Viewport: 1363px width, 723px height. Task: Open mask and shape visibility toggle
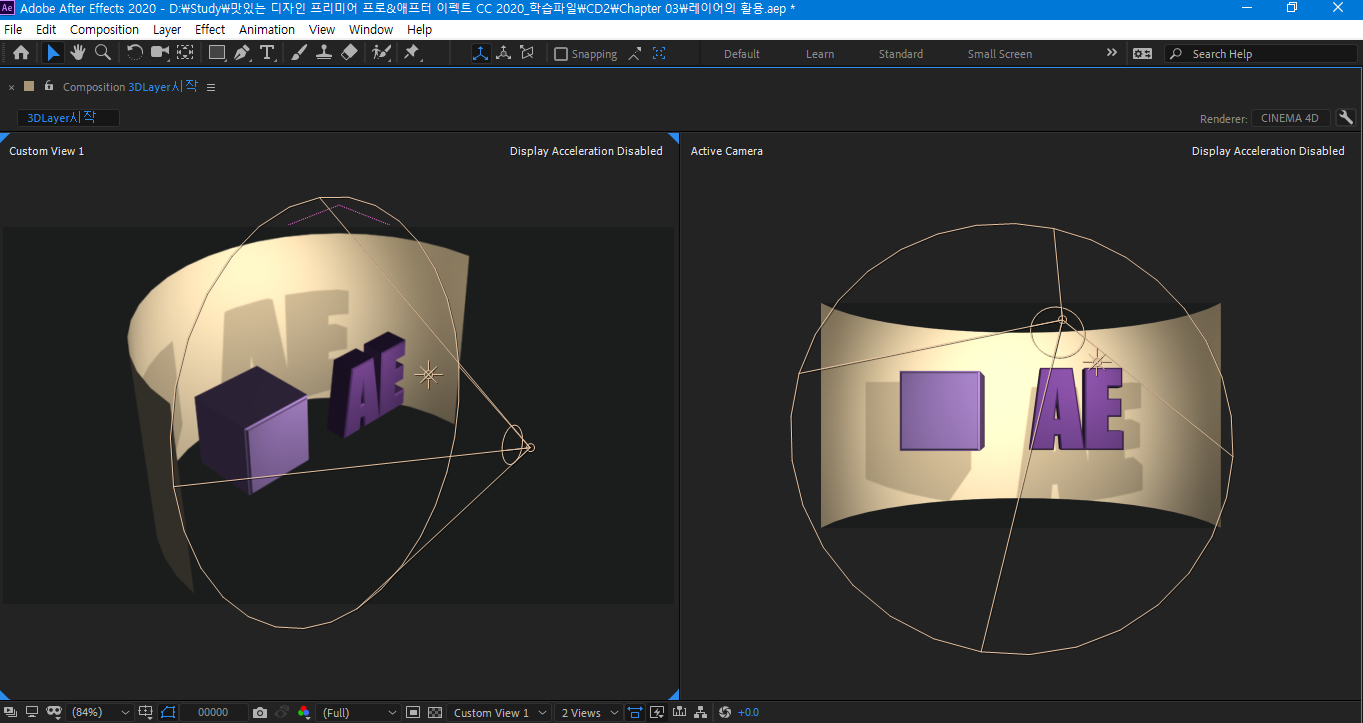[55, 712]
